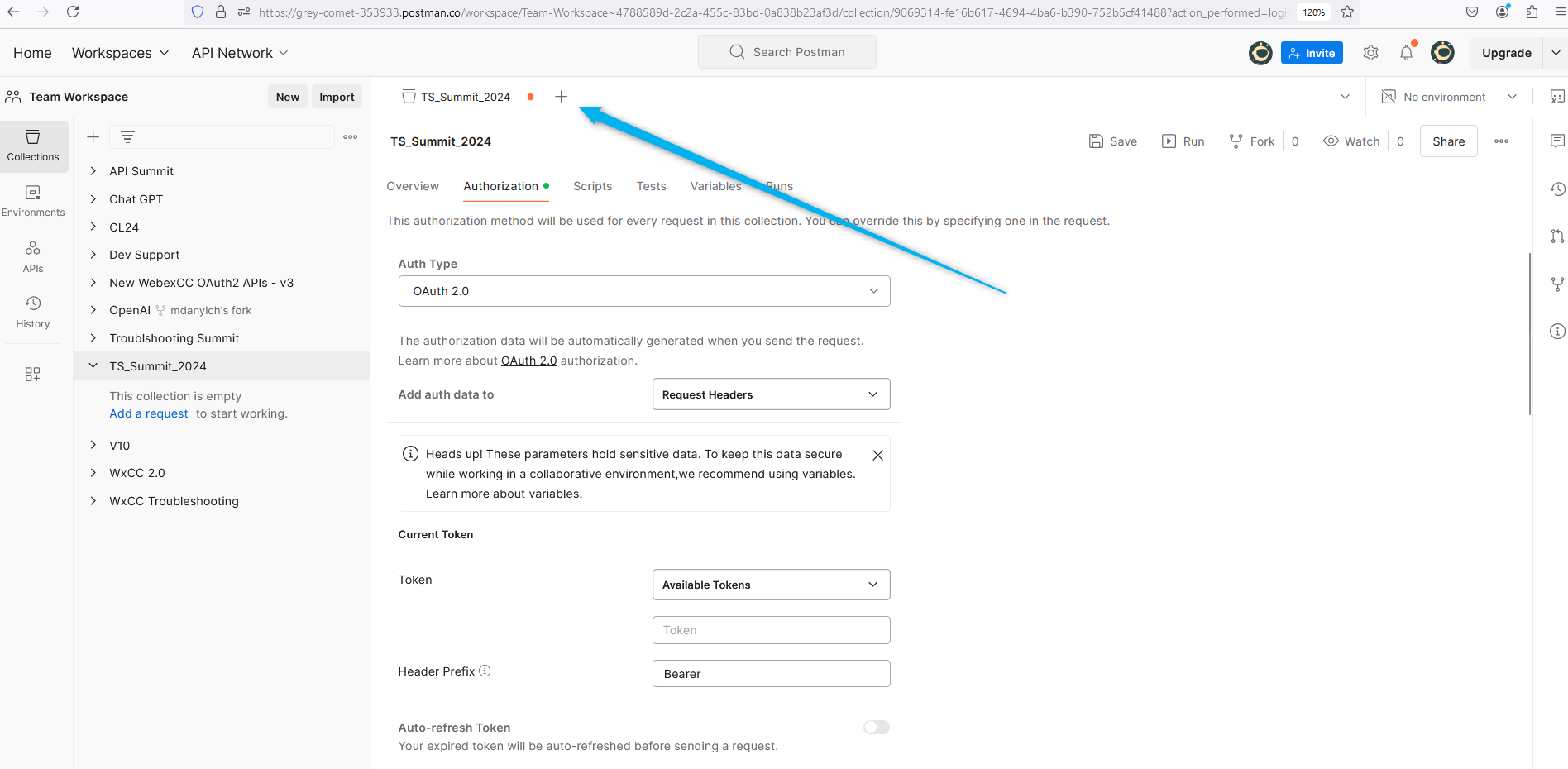Open the comments icon in right sidebar

pos(1557,141)
